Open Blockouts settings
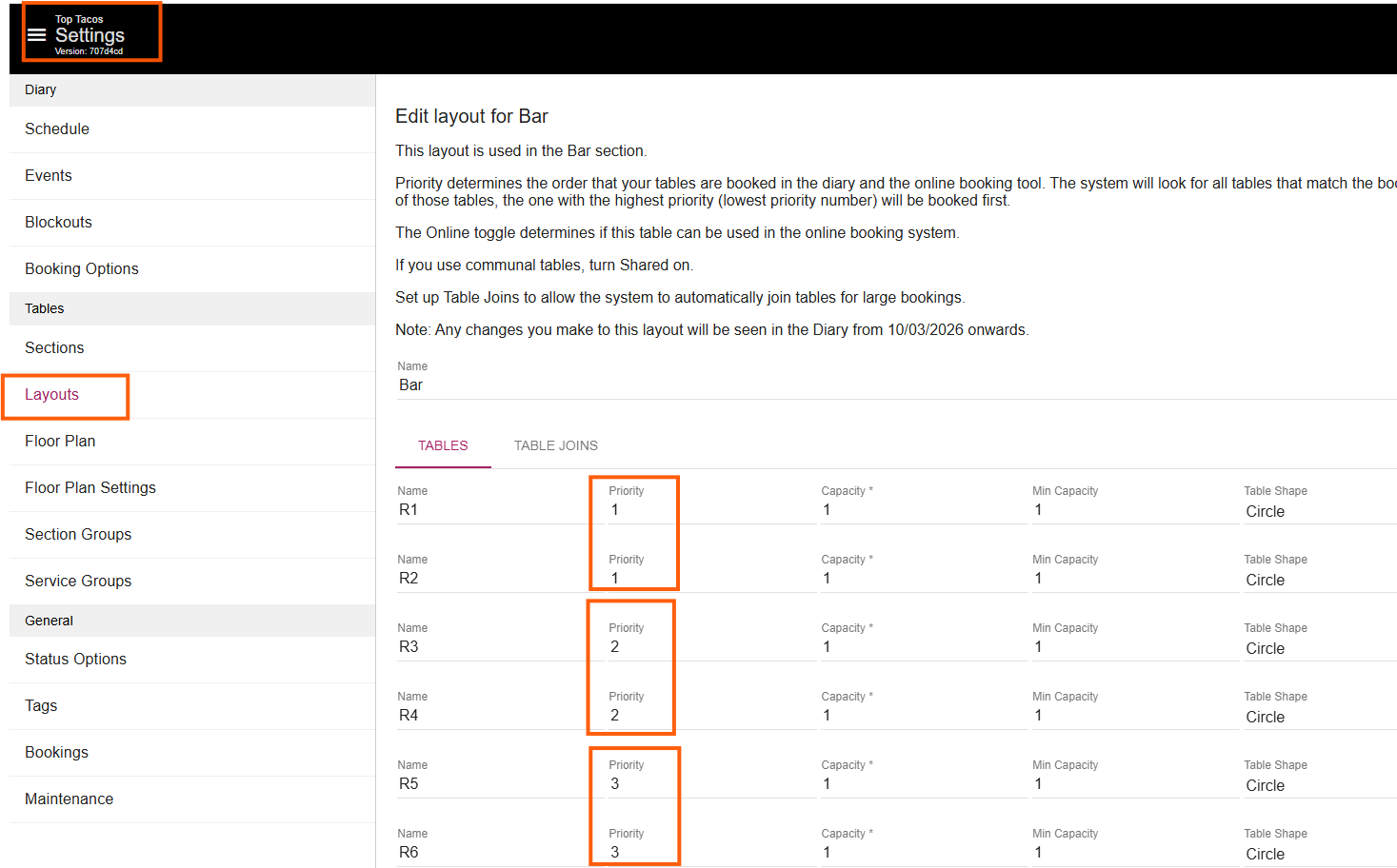Viewport: 1397px width, 868px height. (x=58, y=223)
